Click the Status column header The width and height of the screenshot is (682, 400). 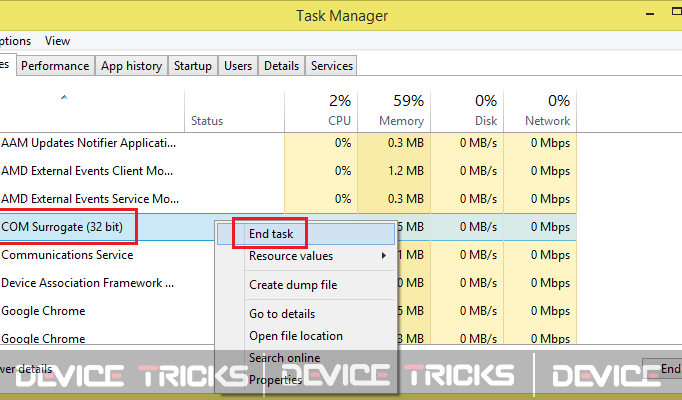coord(234,111)
